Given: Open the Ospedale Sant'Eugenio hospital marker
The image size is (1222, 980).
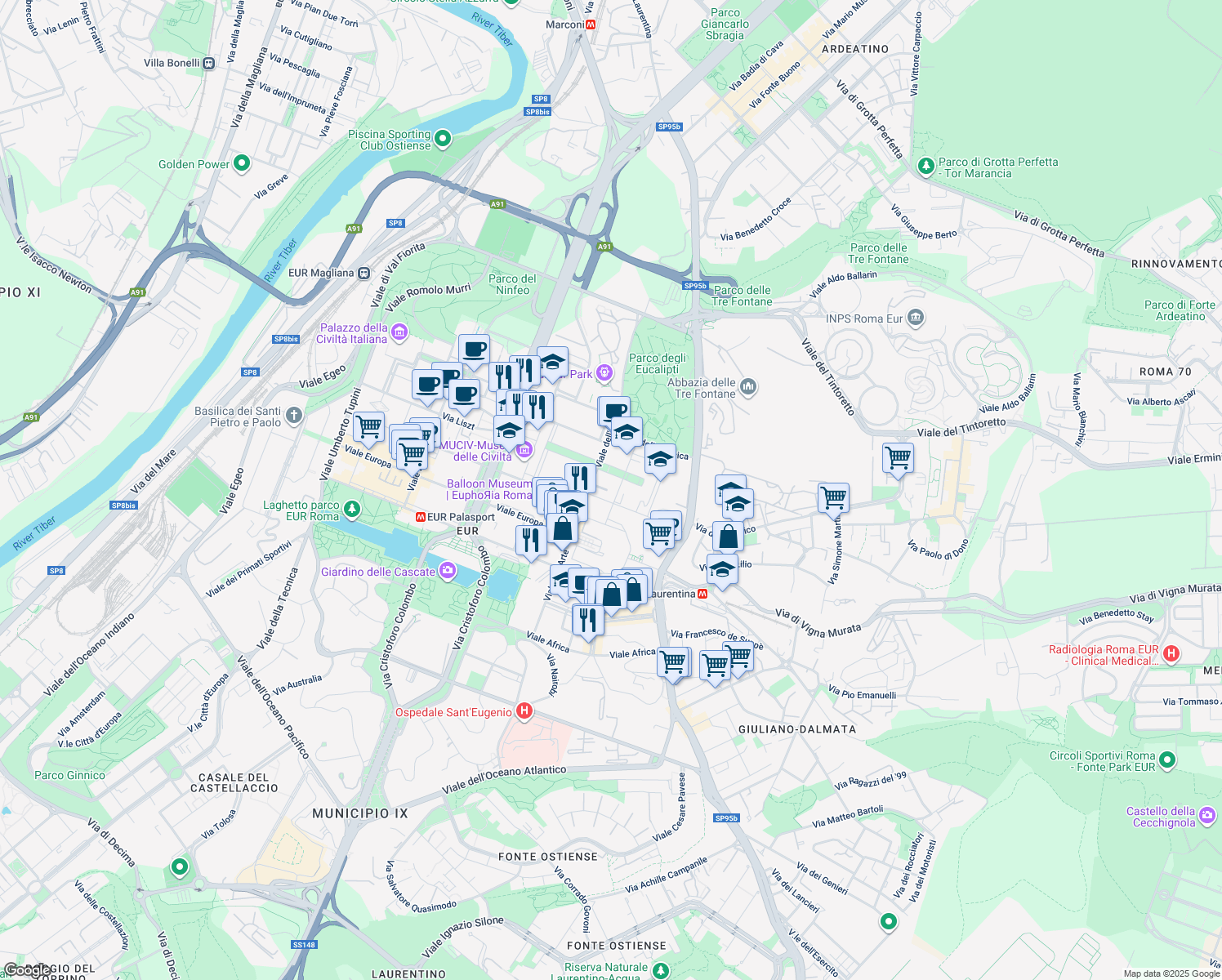Looking at the screenshot, I should pyautogui.click(x=523, y=711).
